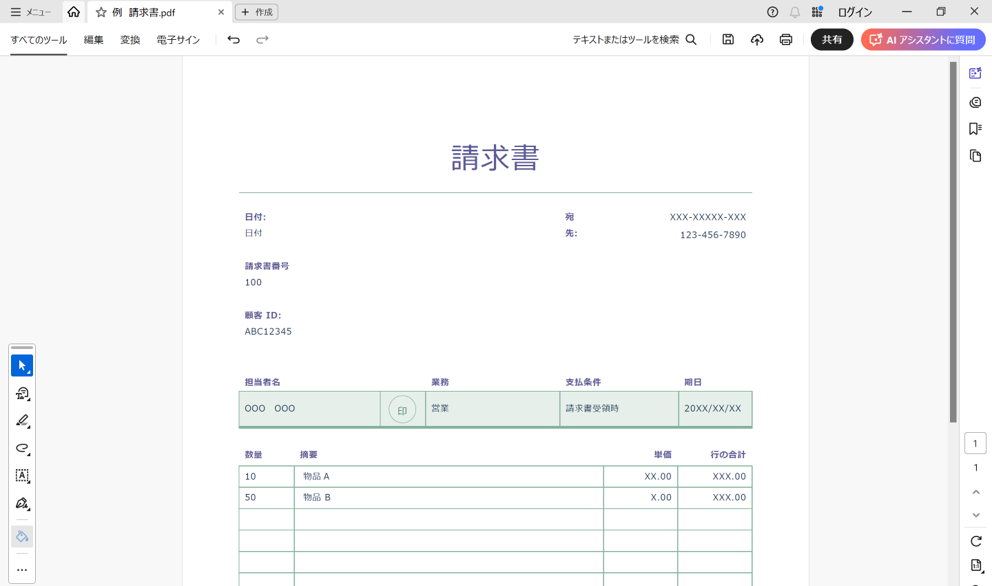Open the bookmarks panel on the right

coord(975,129)
